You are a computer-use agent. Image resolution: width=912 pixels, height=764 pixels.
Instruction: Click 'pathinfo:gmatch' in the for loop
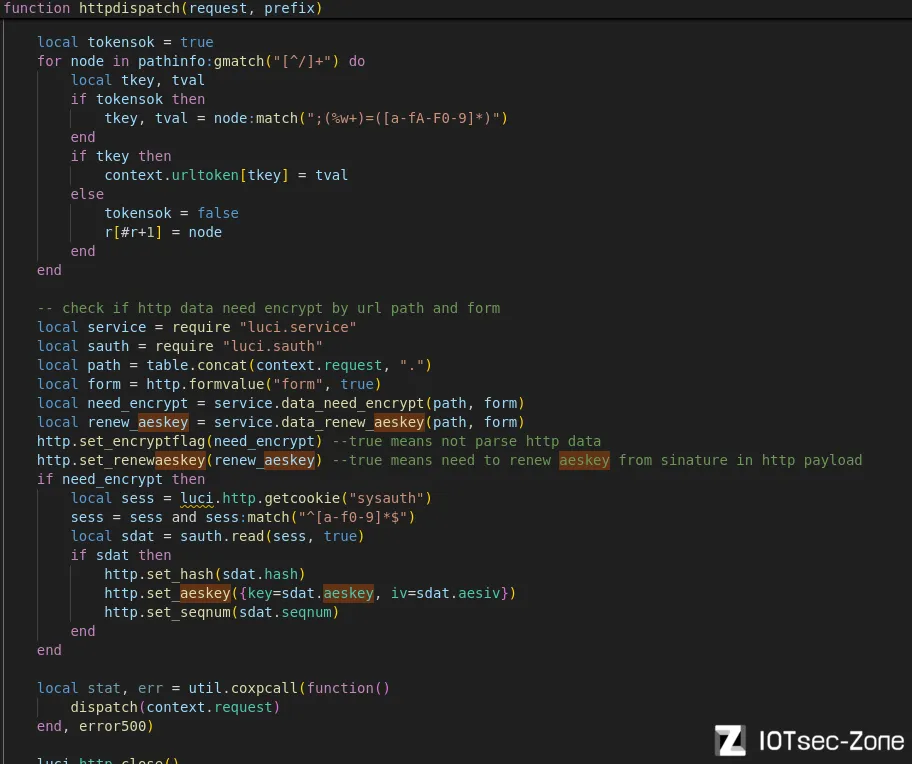[x=201, y=62]
